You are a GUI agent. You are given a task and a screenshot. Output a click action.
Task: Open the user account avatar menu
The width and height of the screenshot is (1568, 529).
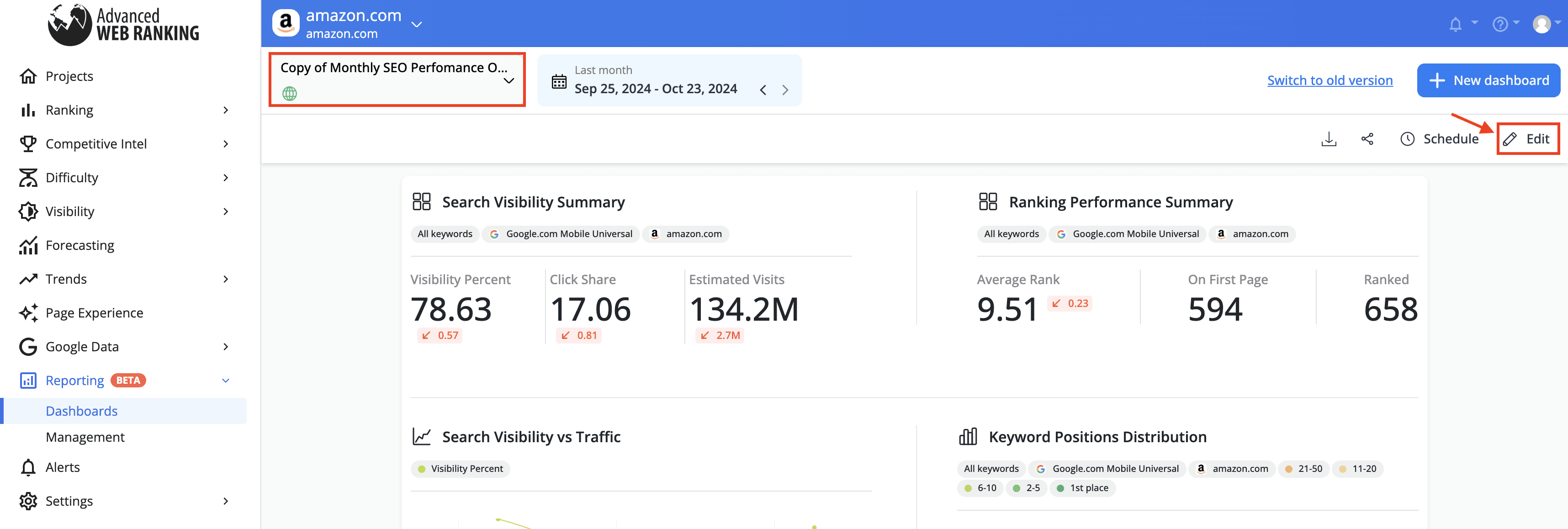click(1542, 24)
